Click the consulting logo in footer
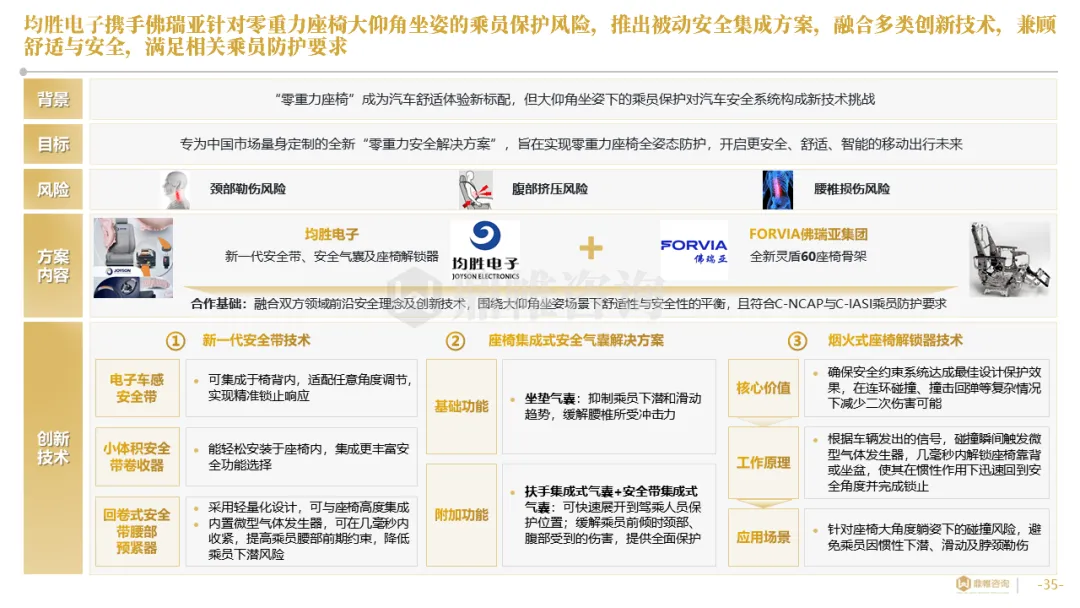 tap(983, 584)
